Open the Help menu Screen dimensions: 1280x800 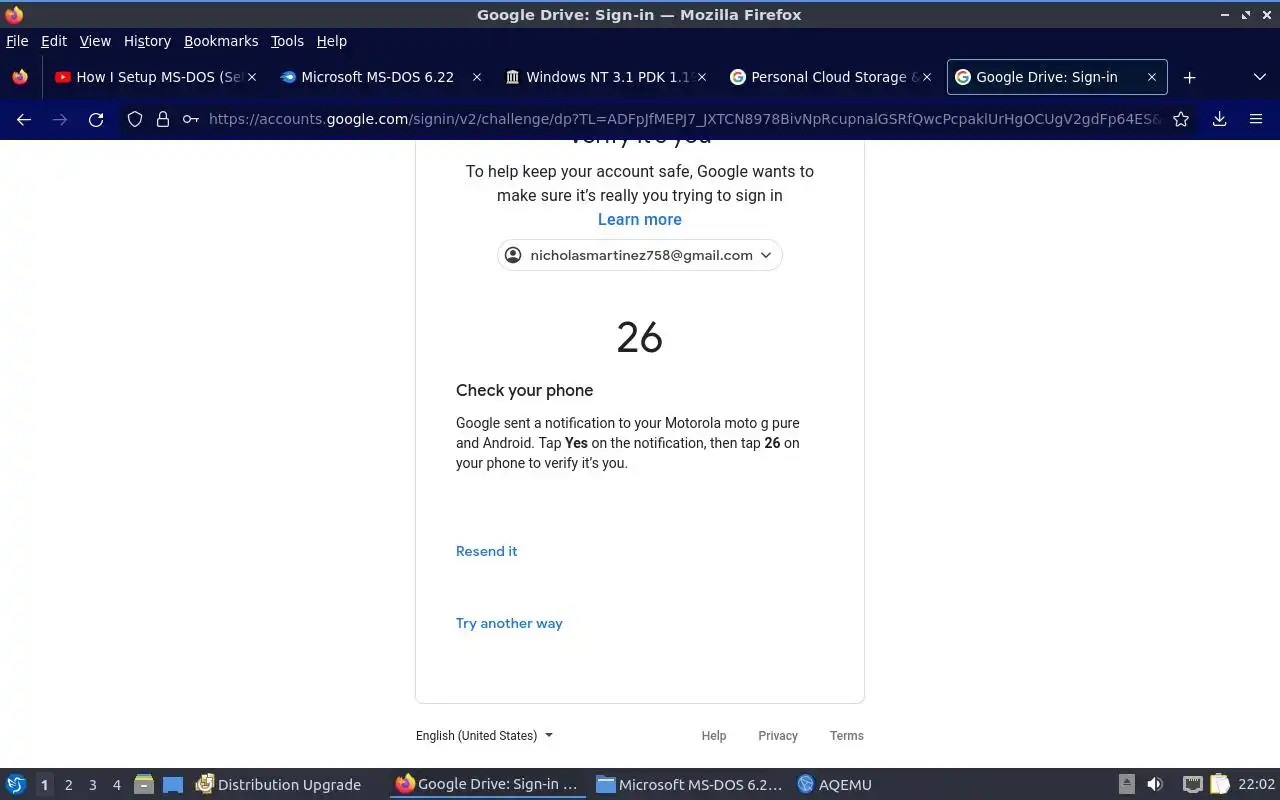(x=332, y=41)
